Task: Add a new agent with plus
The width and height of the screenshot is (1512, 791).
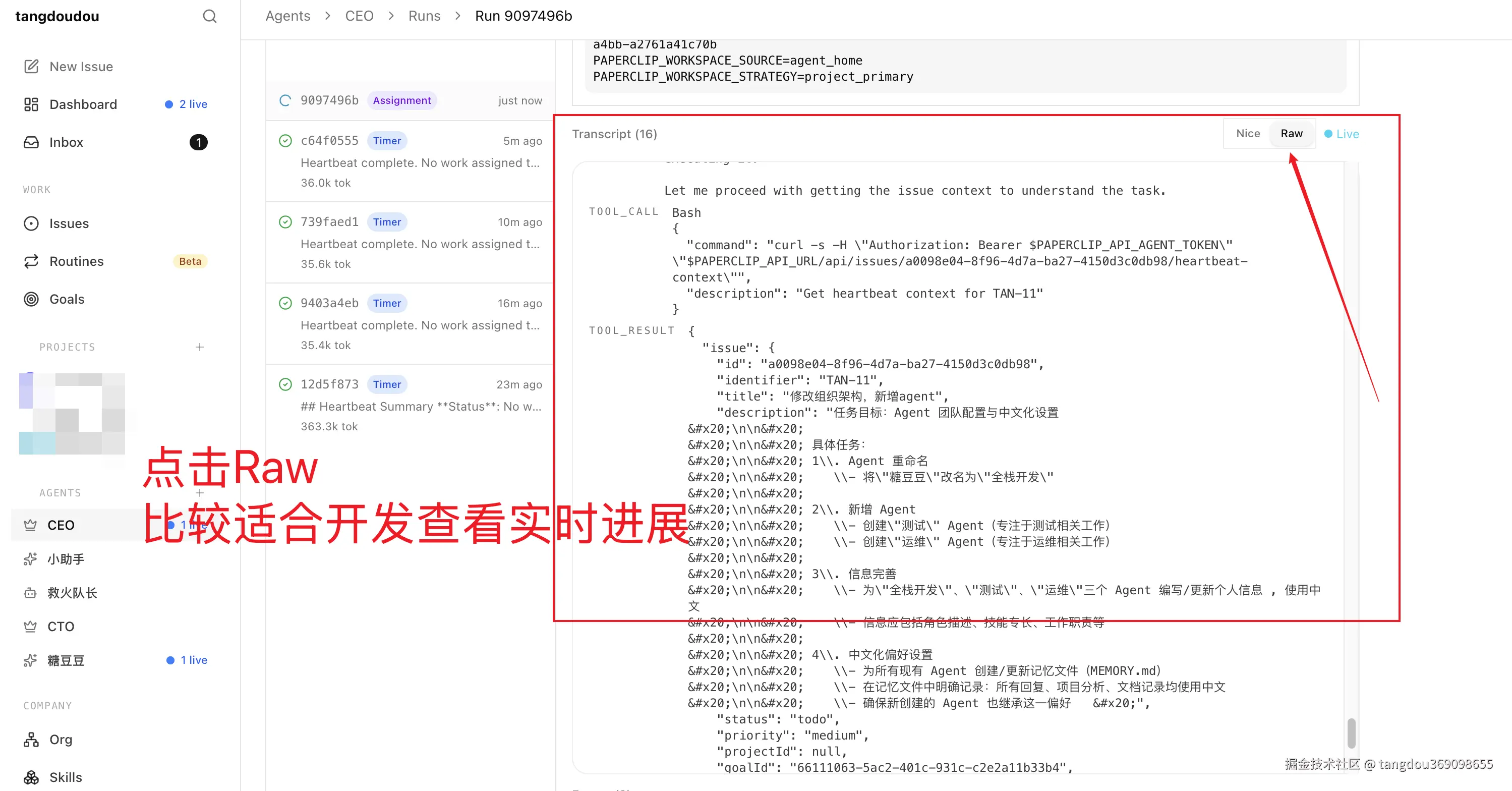Action: pyautogui.click(x=200, y=493)
